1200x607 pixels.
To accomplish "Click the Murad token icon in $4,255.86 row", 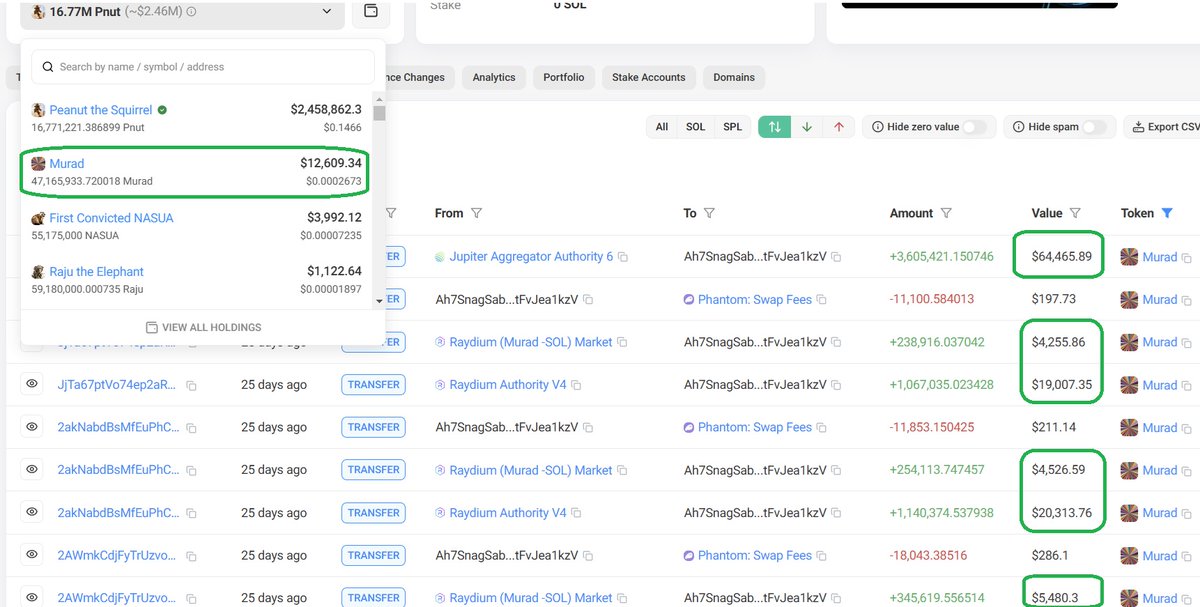I will tap(1129, 342).
